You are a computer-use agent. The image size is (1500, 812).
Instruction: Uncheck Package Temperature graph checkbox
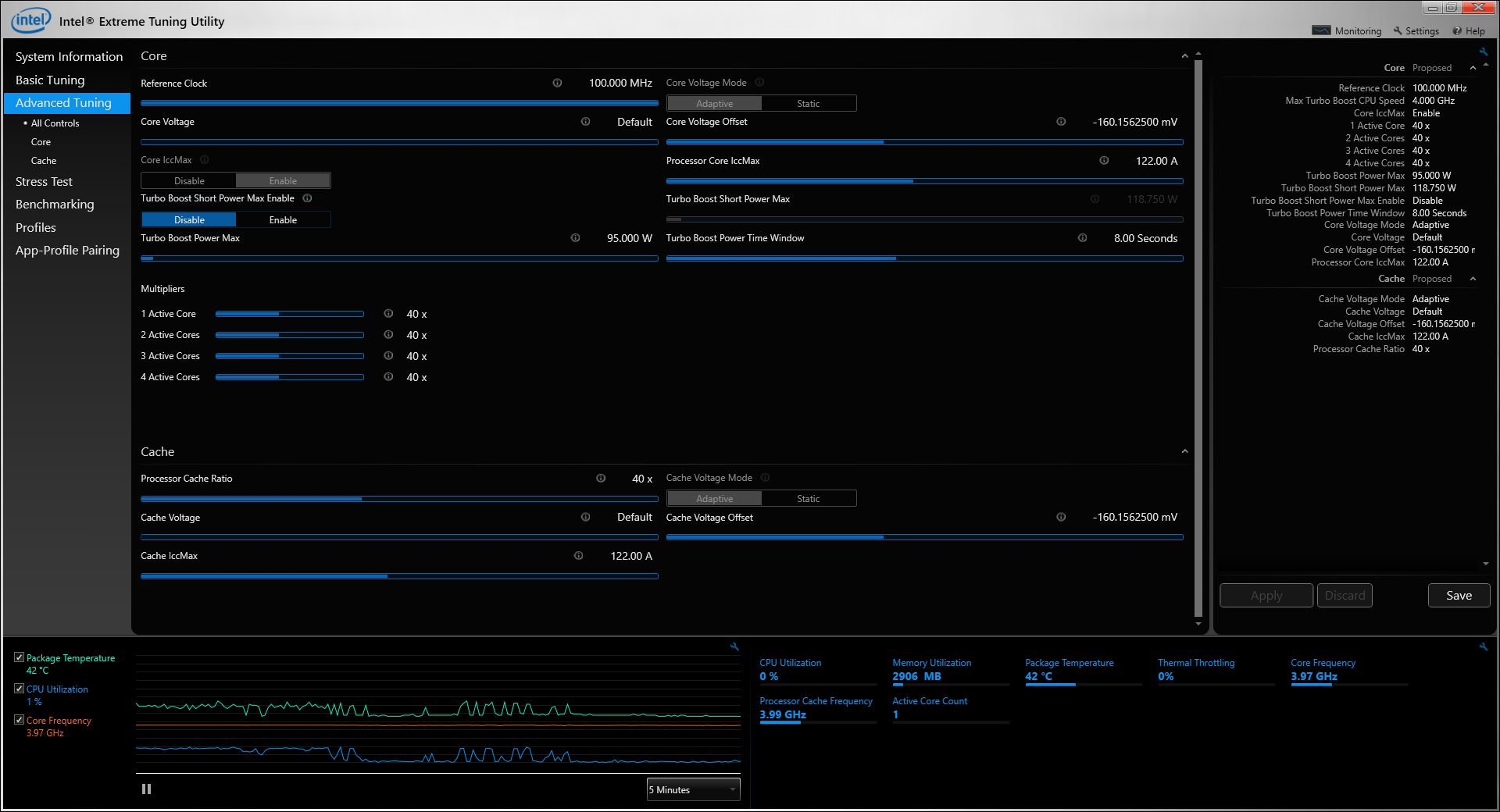click(19, 657)
